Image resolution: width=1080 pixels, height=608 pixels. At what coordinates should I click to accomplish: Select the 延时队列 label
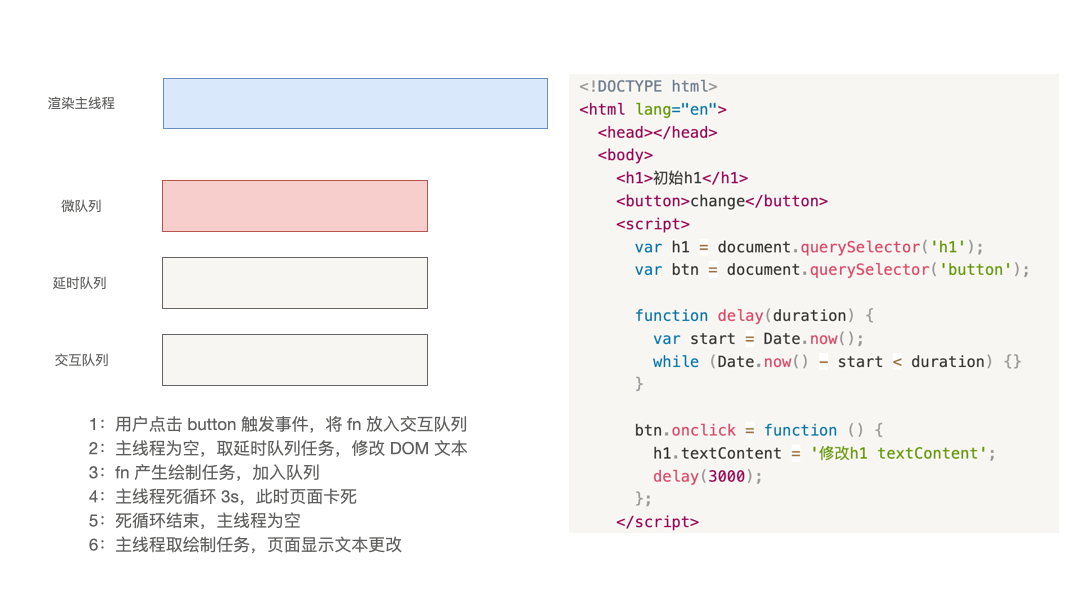point(80,283)
